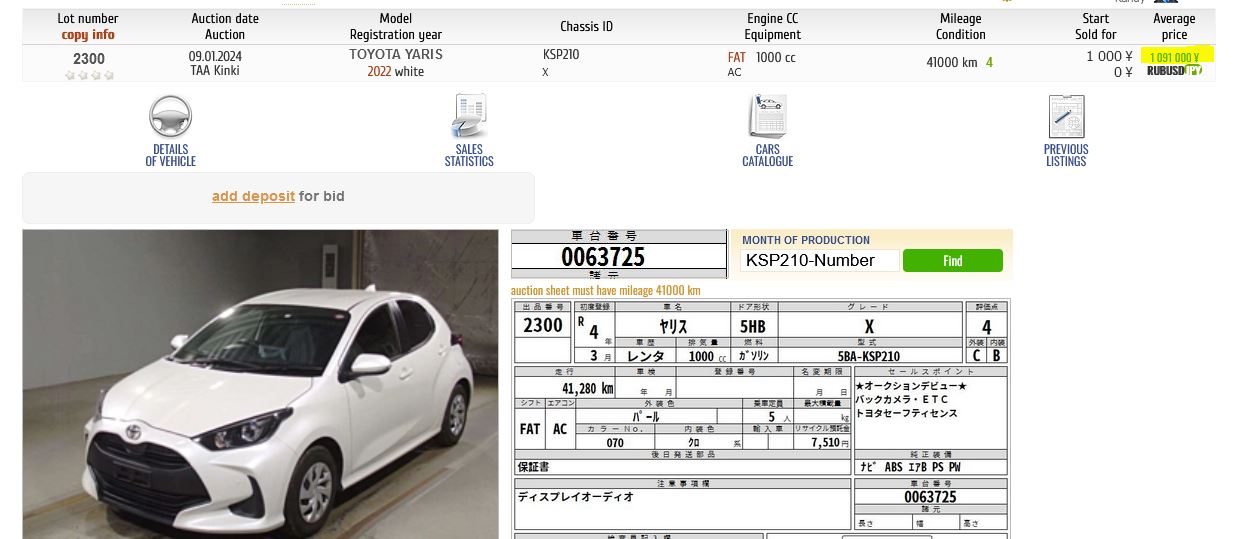The image size is (1236, 539).
Task: Open the Previous Listings clipboard icon
Action: [x=1066, y=117]
